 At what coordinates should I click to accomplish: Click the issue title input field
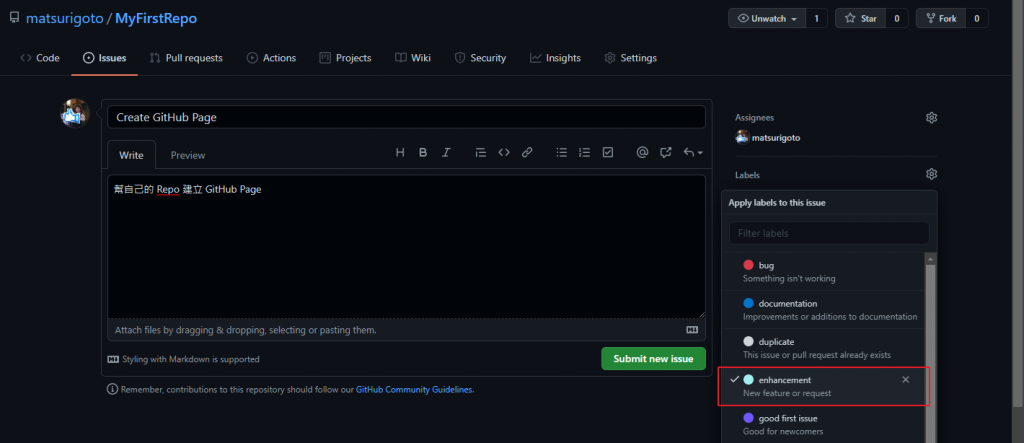point(406,117)
